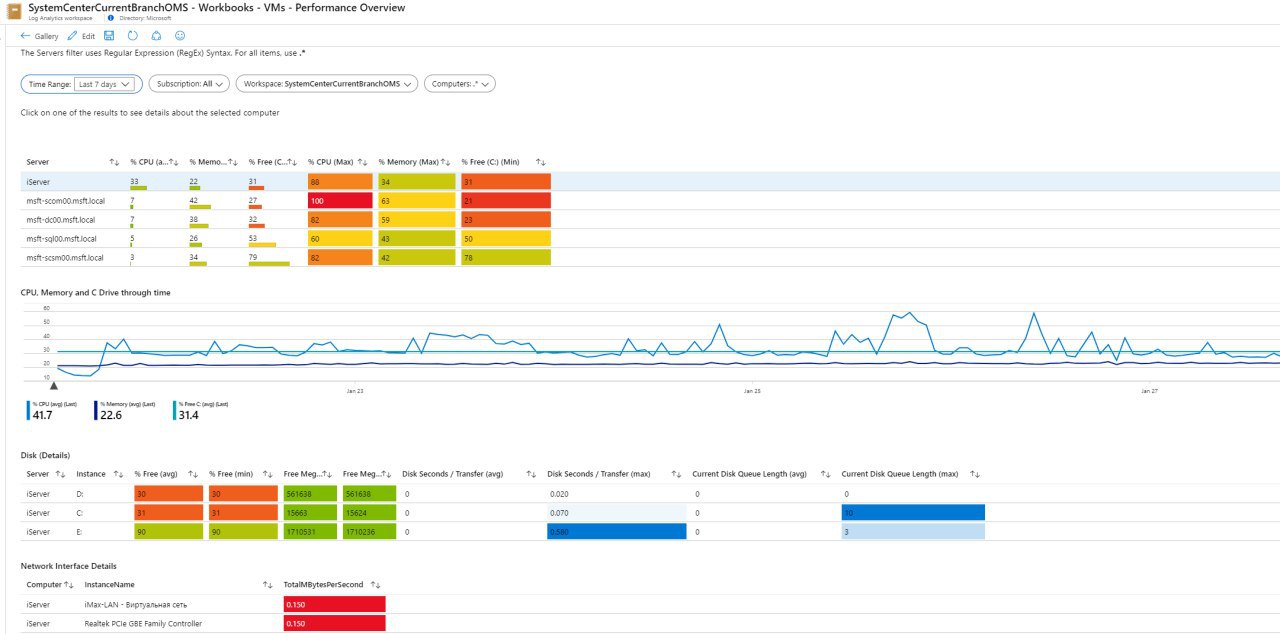Click the 0.070 Disk Seconds max cell

(616, 513)
